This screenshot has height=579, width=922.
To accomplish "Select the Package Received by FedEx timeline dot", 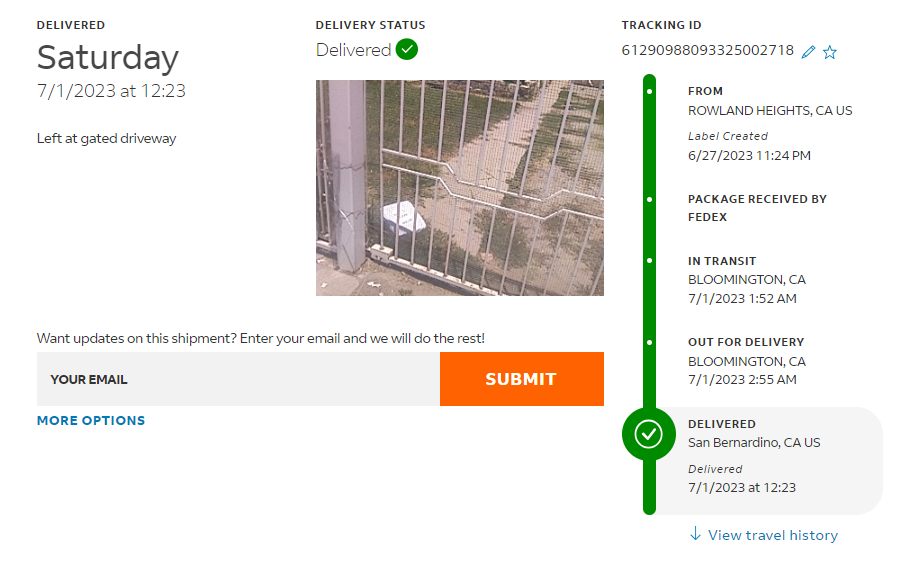I will (649, 200).
